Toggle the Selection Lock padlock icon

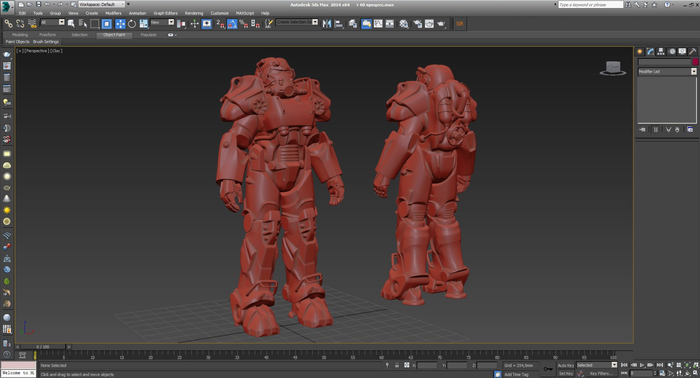click(397, 365)
